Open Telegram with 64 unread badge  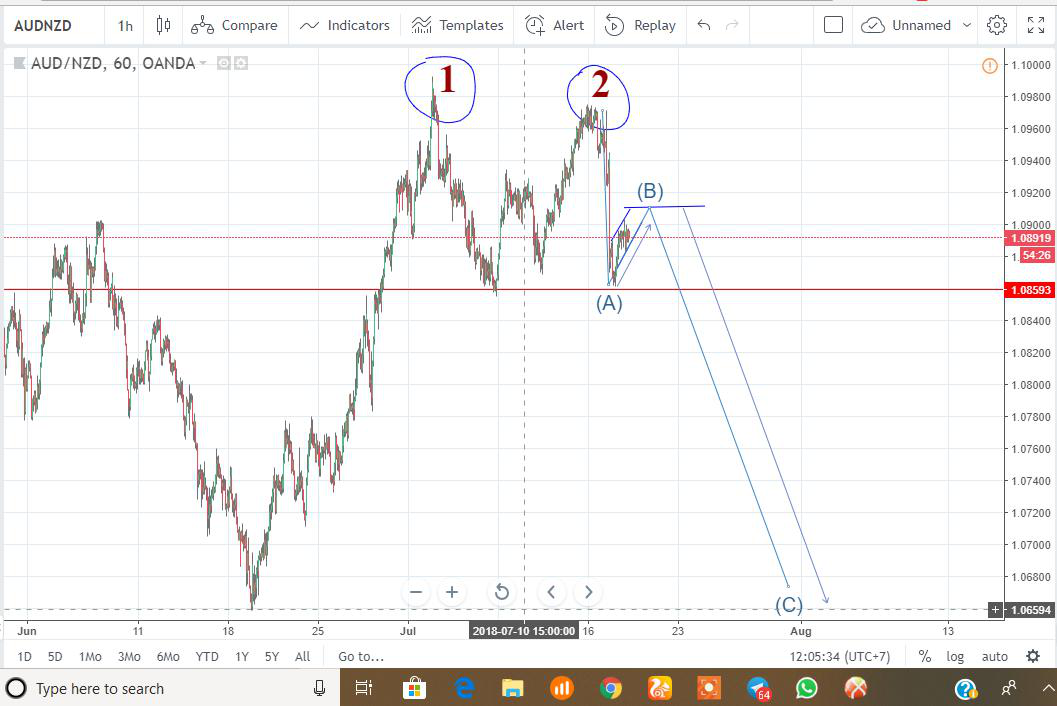(x=758, y=688)
